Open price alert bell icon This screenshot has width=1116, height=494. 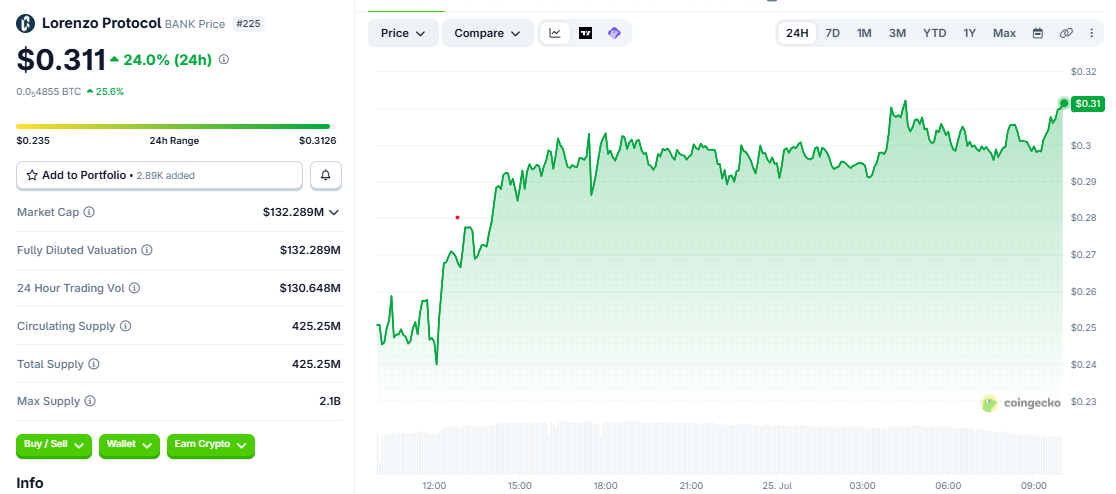pos(326,175)
